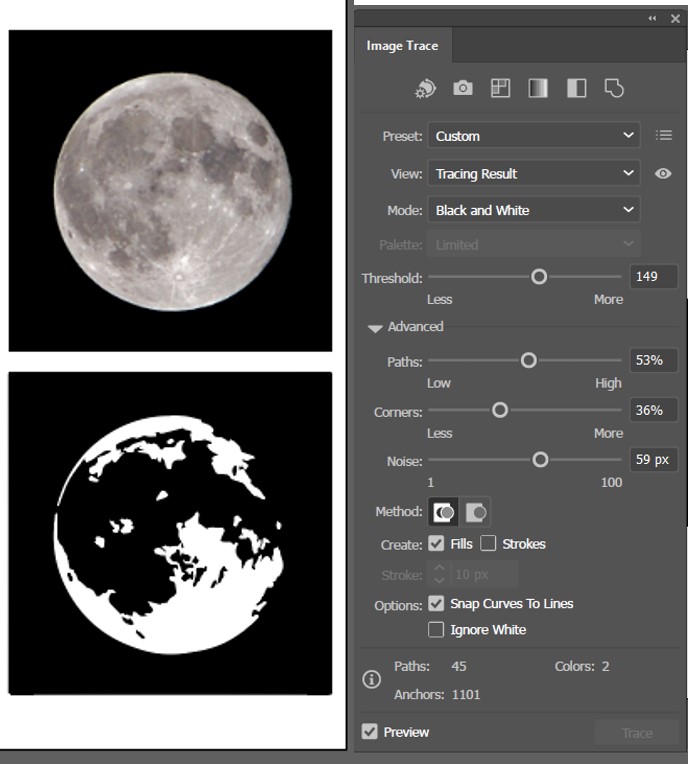Click the Threshold slider handle
The image size is (688, 764).
[x=539, y=277]
